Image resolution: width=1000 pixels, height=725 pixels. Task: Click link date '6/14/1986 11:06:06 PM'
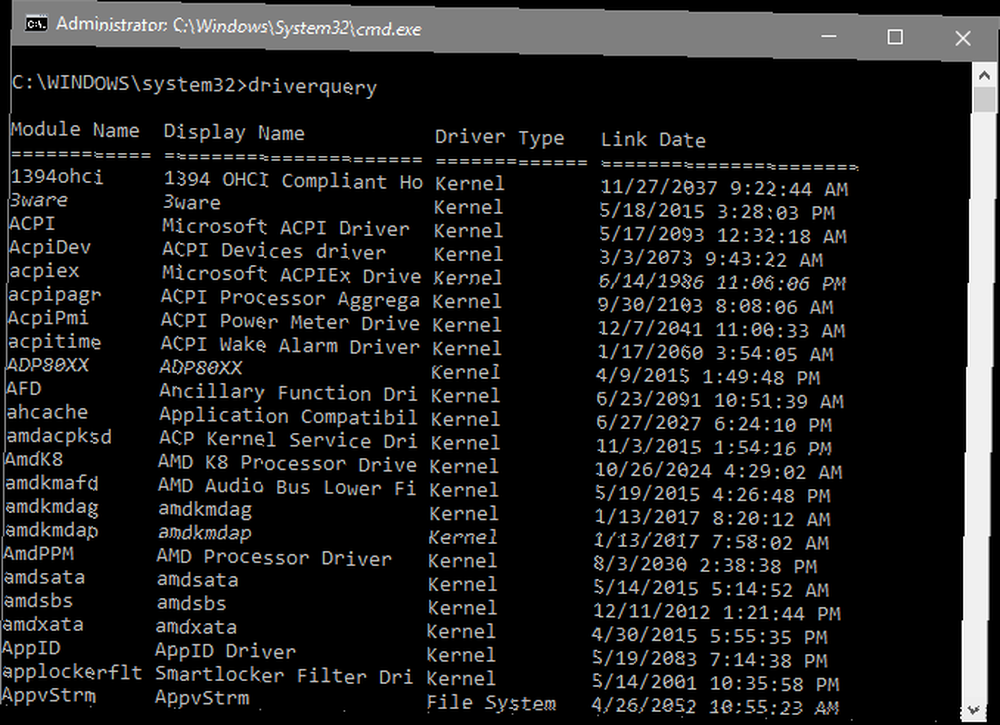coord(722,282)
